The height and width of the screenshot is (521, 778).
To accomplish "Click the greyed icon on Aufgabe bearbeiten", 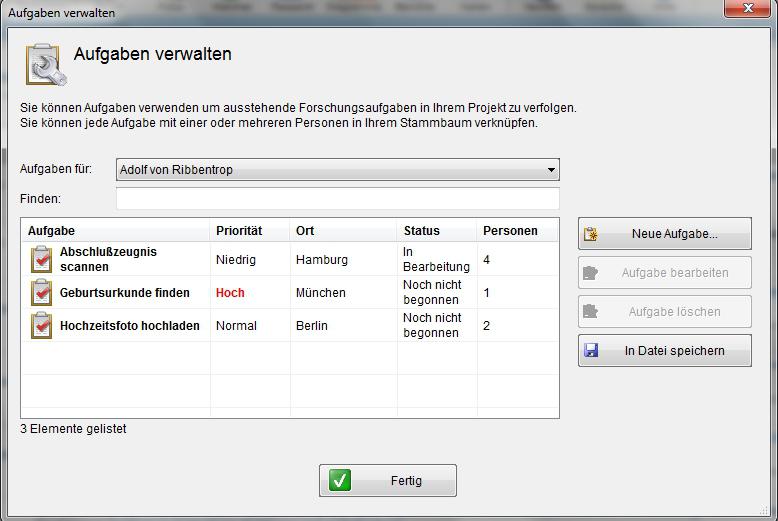I will pos(590,273).
